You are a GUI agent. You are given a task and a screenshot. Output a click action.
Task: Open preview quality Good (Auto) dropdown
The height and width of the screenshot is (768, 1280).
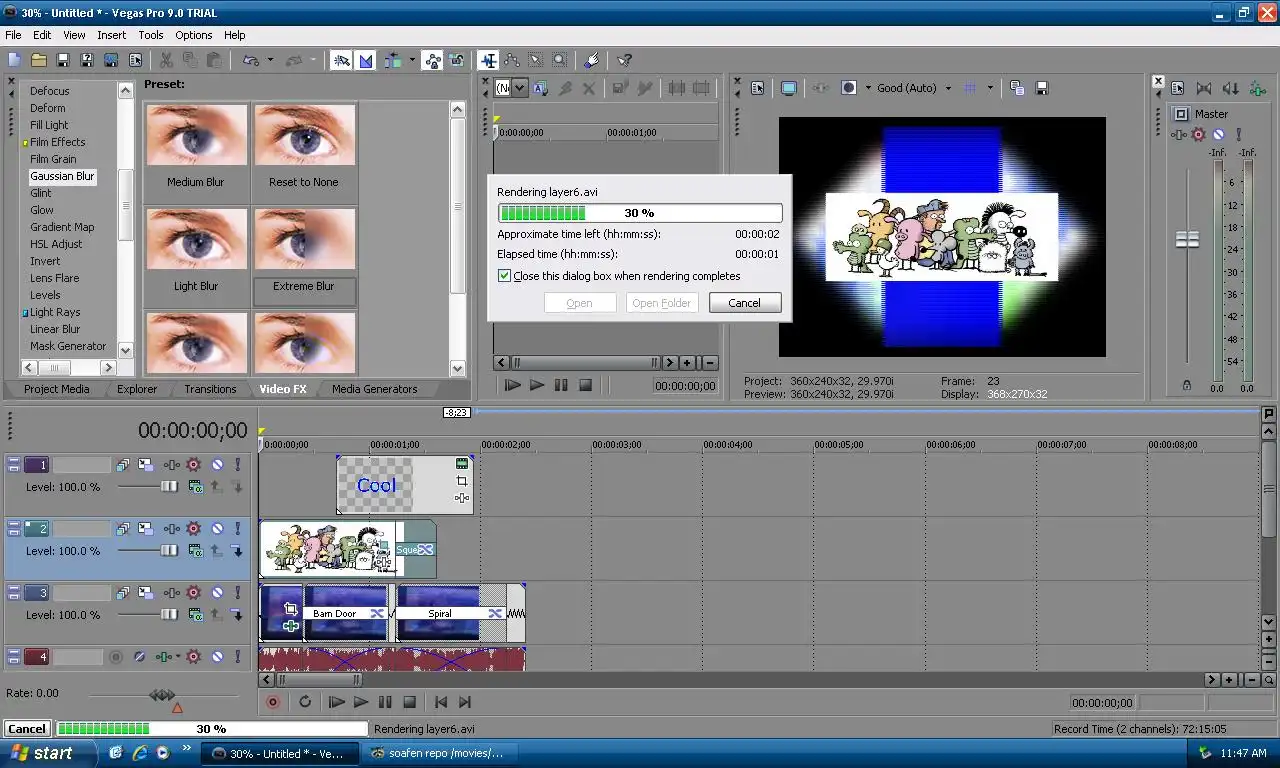pos(914,88)
